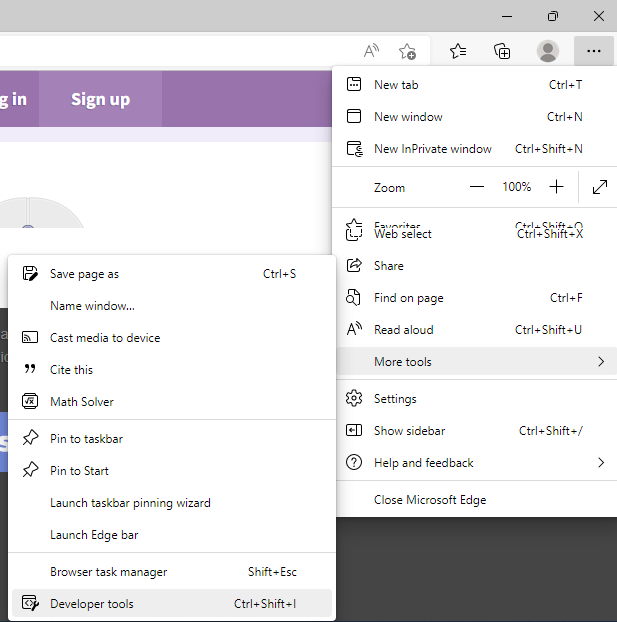Click the partially visible Log in button
The height and width of the screenshot is (622, 617).
point(19,99)
